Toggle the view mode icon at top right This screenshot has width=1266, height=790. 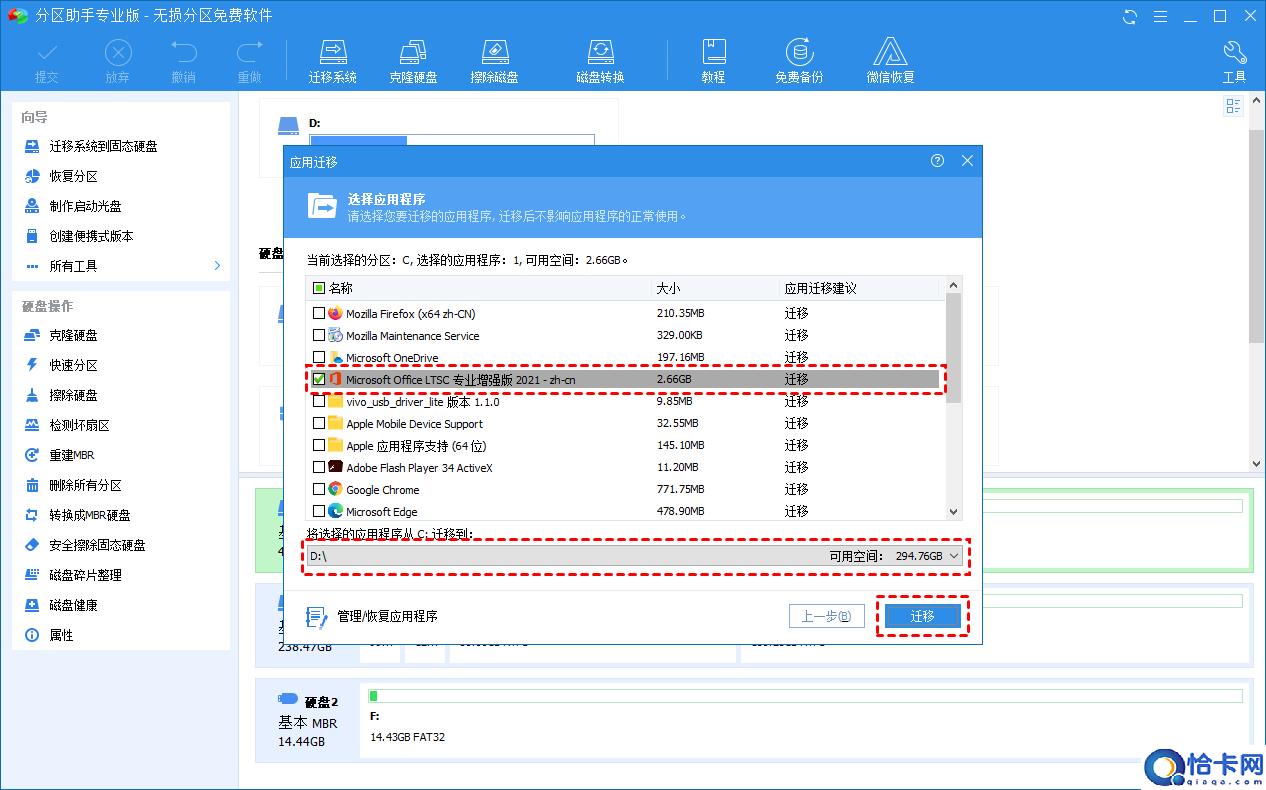click(1233, 106)
